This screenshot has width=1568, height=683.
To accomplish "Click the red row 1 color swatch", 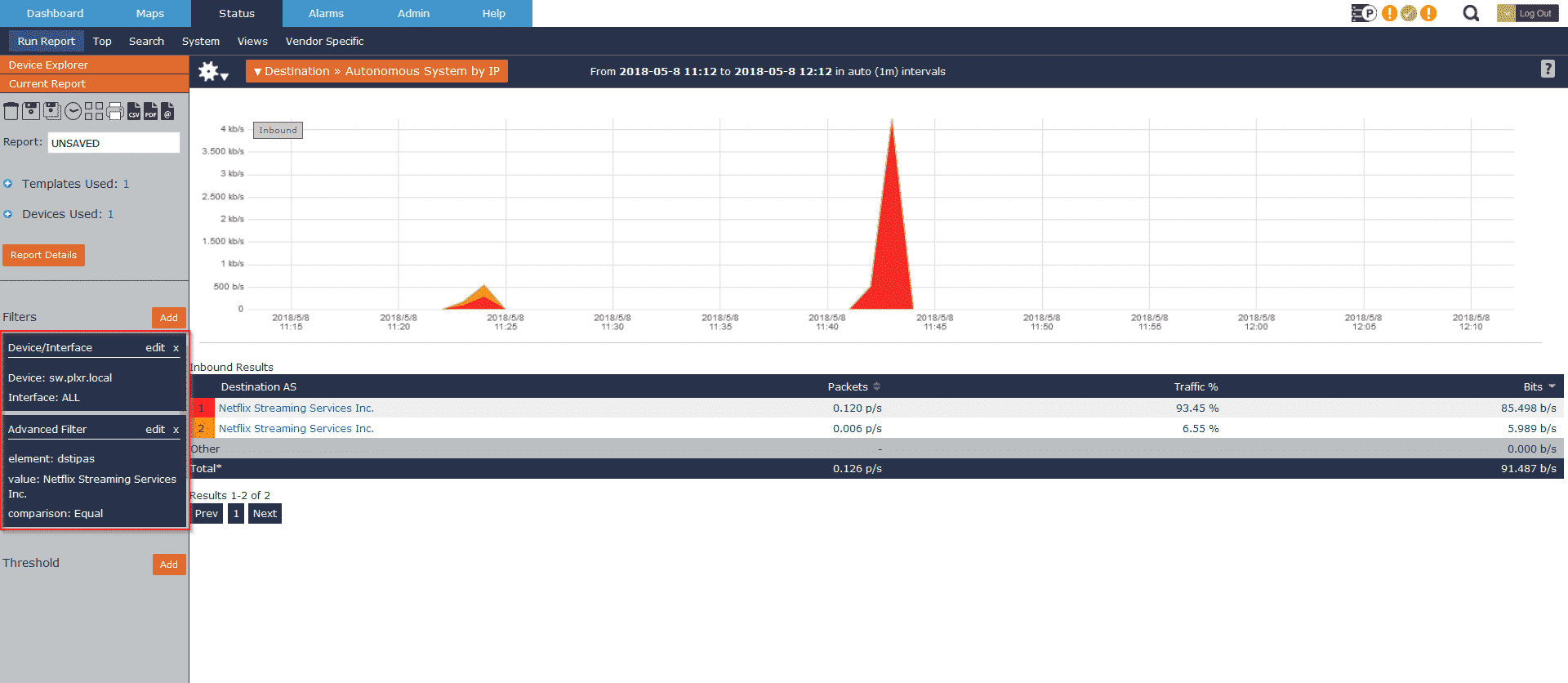I will (x=202, y=408).
